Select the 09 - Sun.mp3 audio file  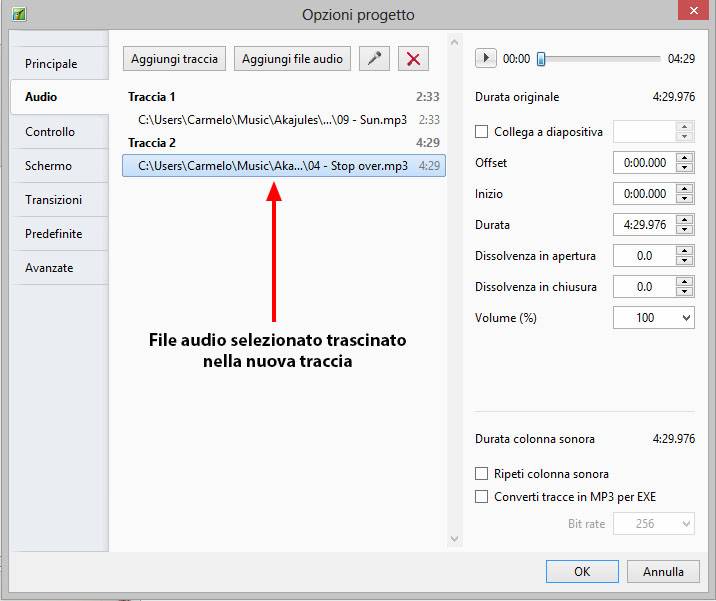click(x=273, y=120)
